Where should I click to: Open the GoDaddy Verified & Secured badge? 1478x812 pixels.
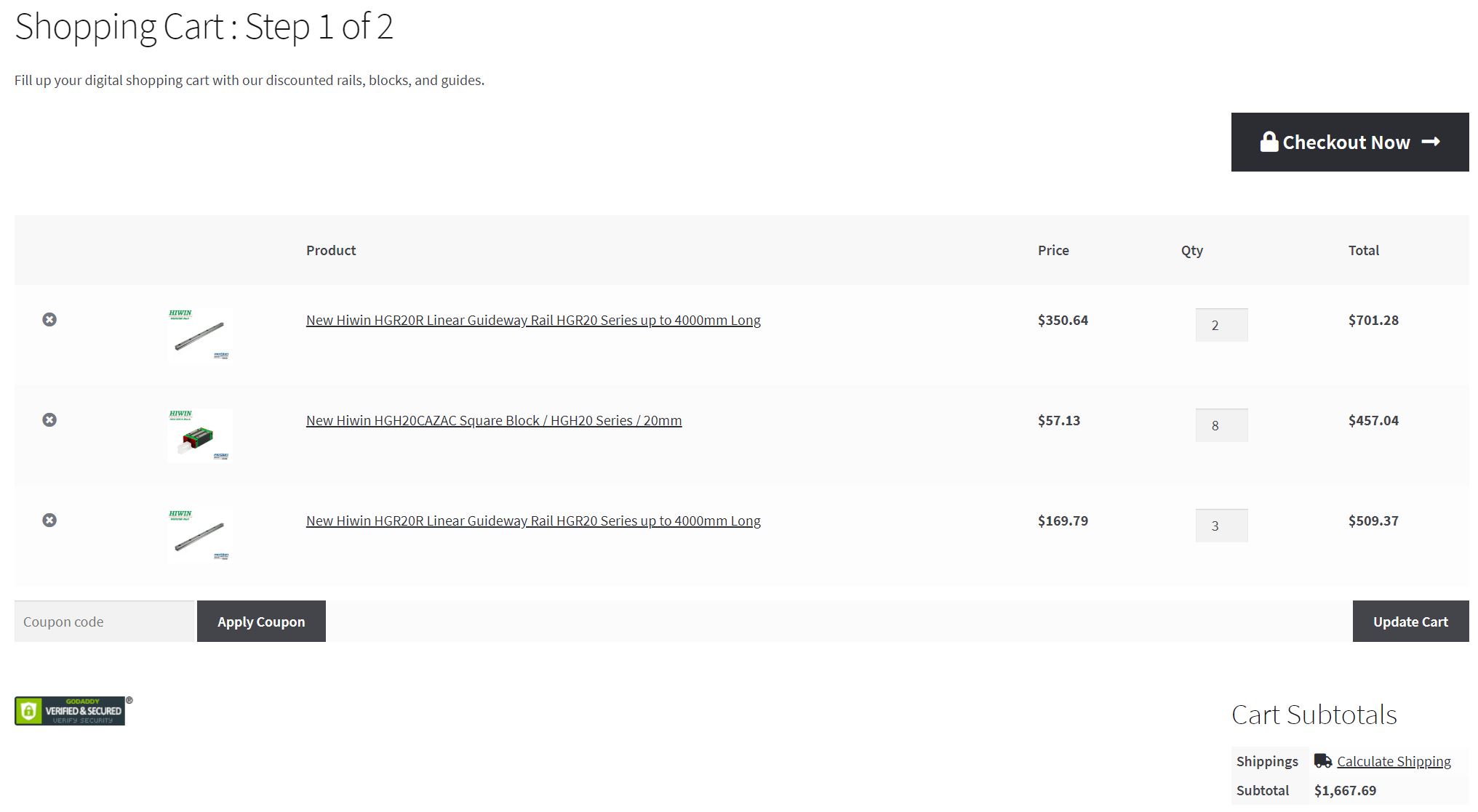coord(73,710)
